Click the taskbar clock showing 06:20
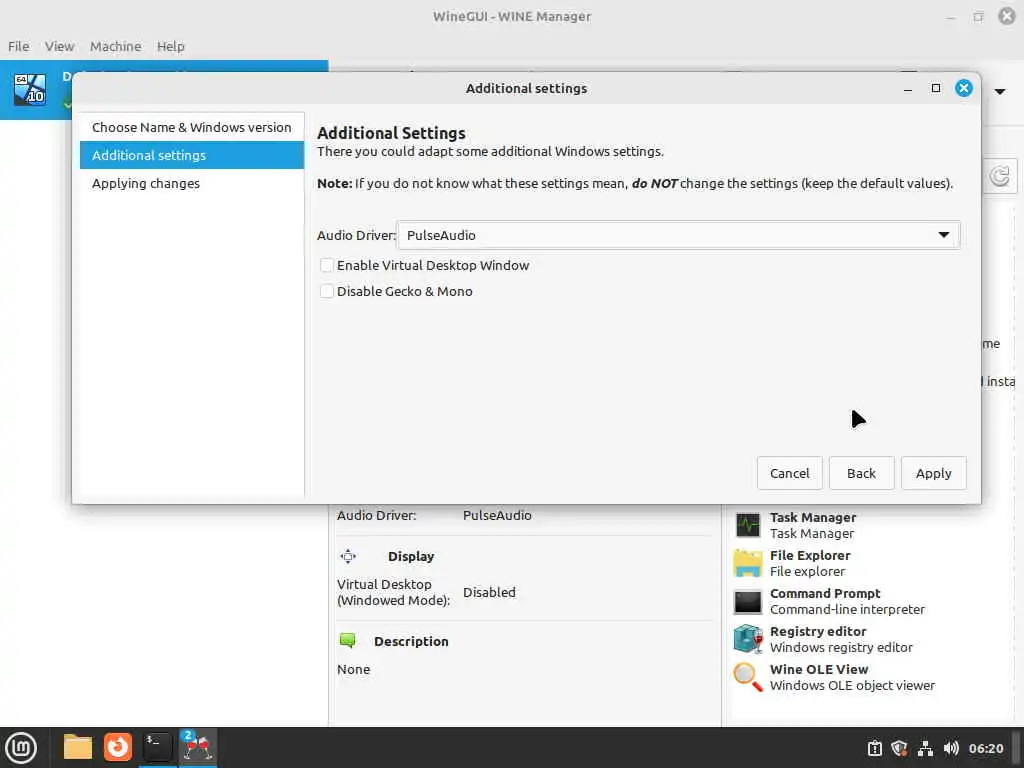The width and height of the screenshot is (1024, 768). point(985,748)
